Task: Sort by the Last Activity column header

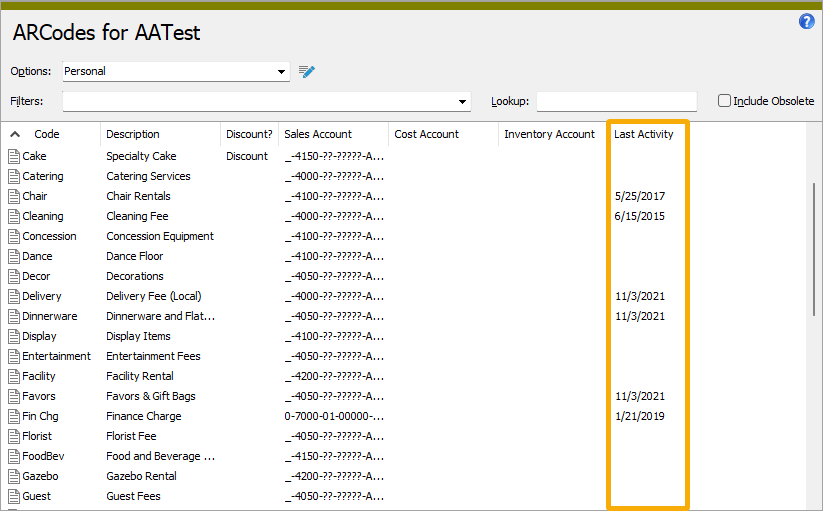Action: (x=643, y=134)
